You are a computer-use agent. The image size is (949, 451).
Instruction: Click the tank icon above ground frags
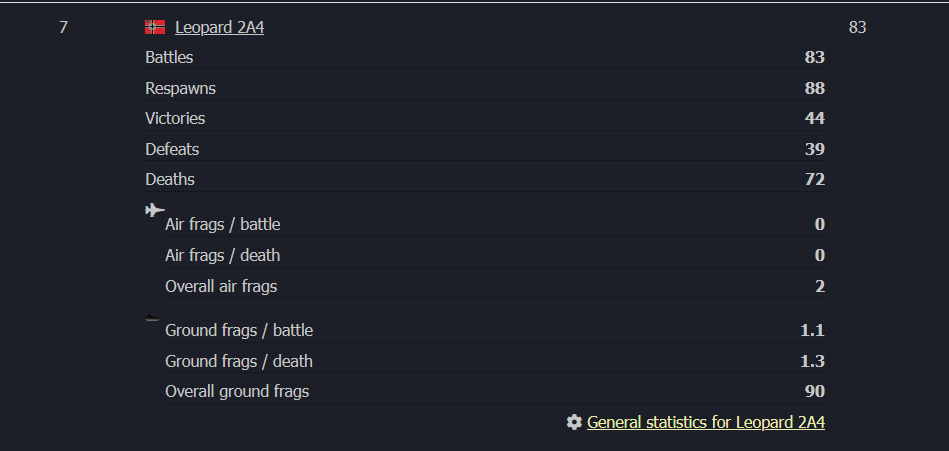152,318
